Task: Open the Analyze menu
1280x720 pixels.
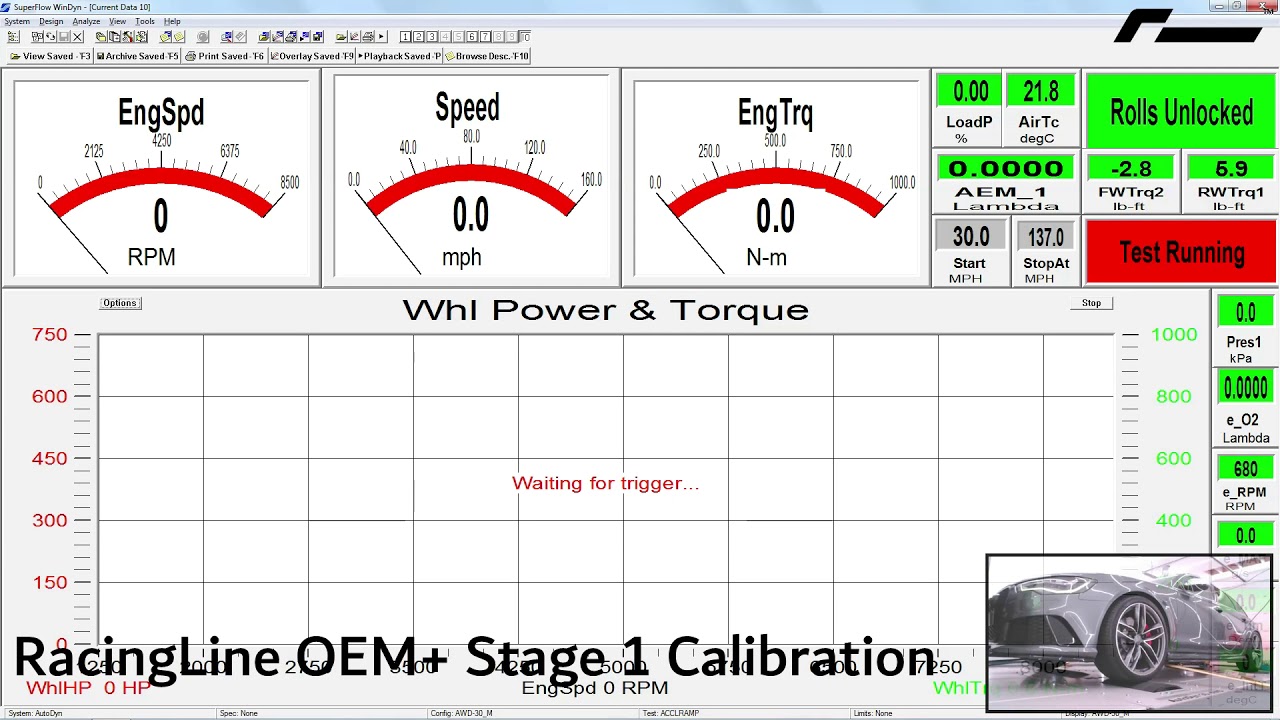Action: click(x=86, y=21)
